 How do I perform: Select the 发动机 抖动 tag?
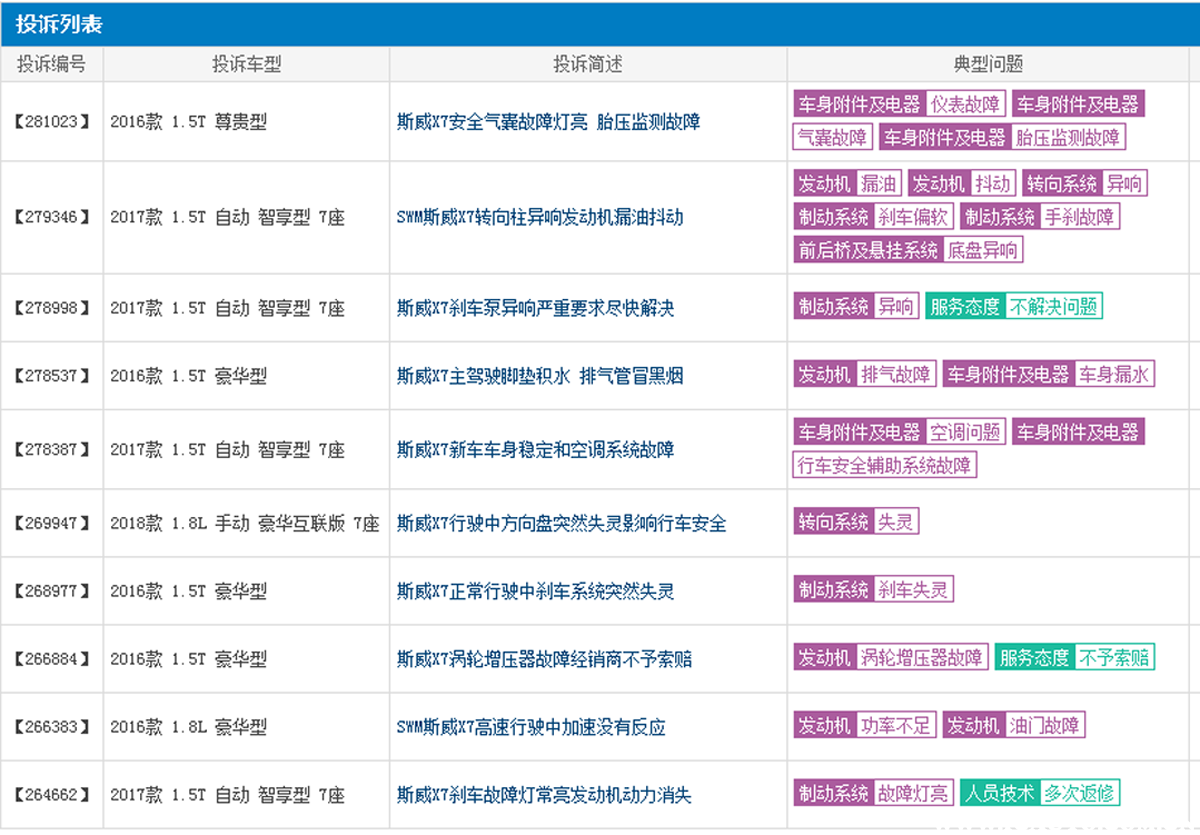[x=962, y=184]
